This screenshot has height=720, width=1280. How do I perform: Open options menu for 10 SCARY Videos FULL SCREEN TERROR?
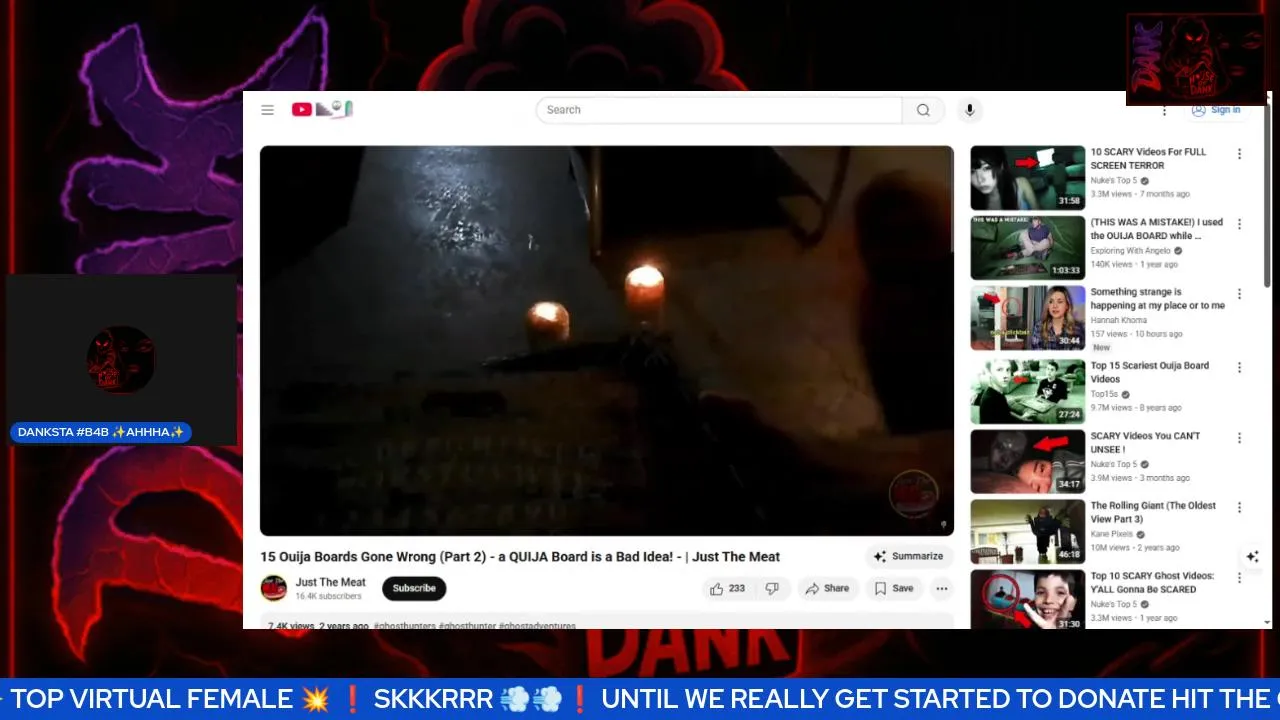[x=1239, y=154]
